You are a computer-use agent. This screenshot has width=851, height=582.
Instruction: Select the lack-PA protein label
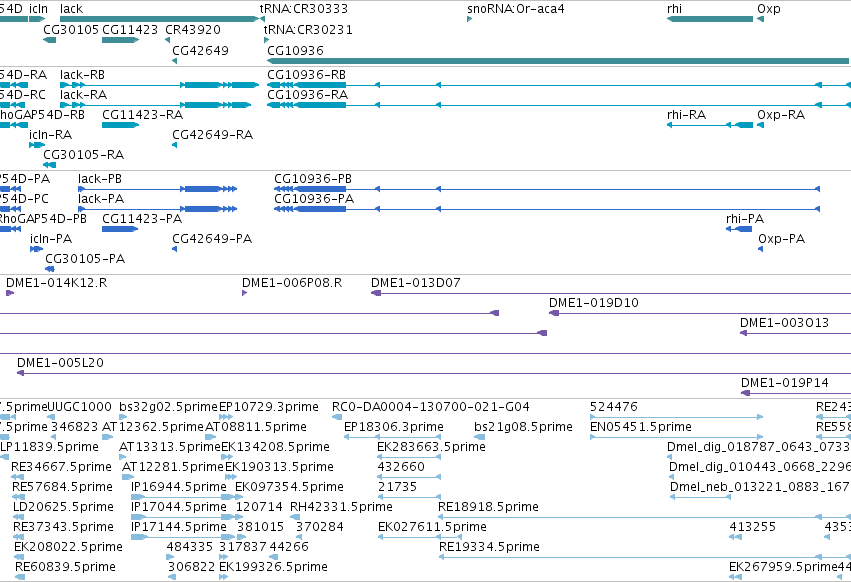click(x=101, y=199)
